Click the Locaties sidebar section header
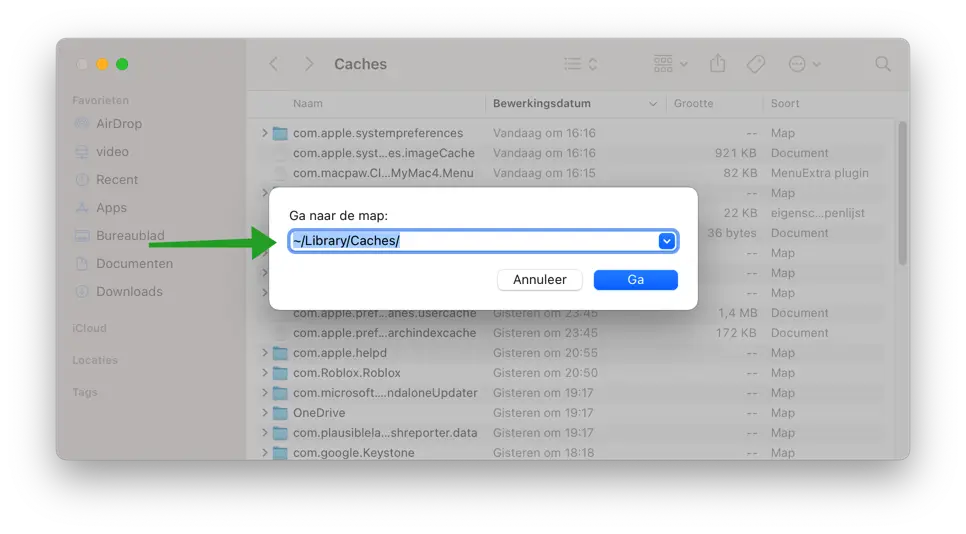 (95, 360)
